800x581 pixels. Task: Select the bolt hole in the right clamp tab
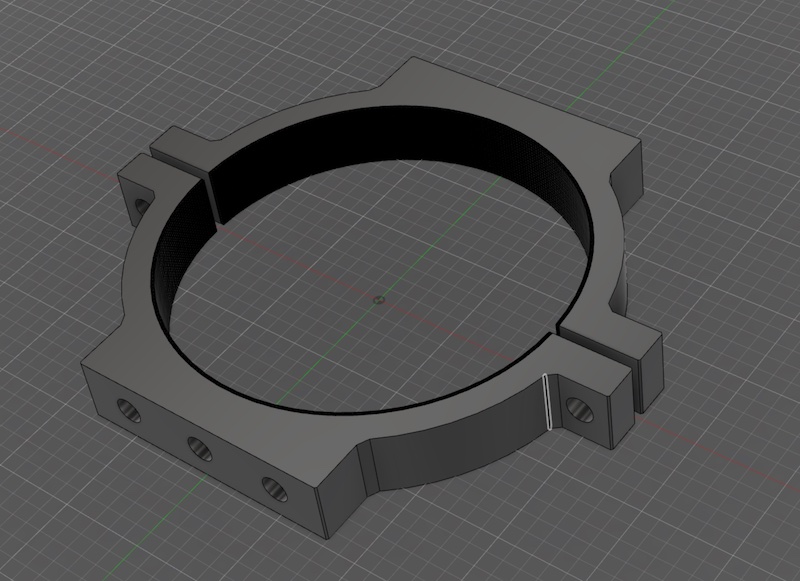coord(580,410)
